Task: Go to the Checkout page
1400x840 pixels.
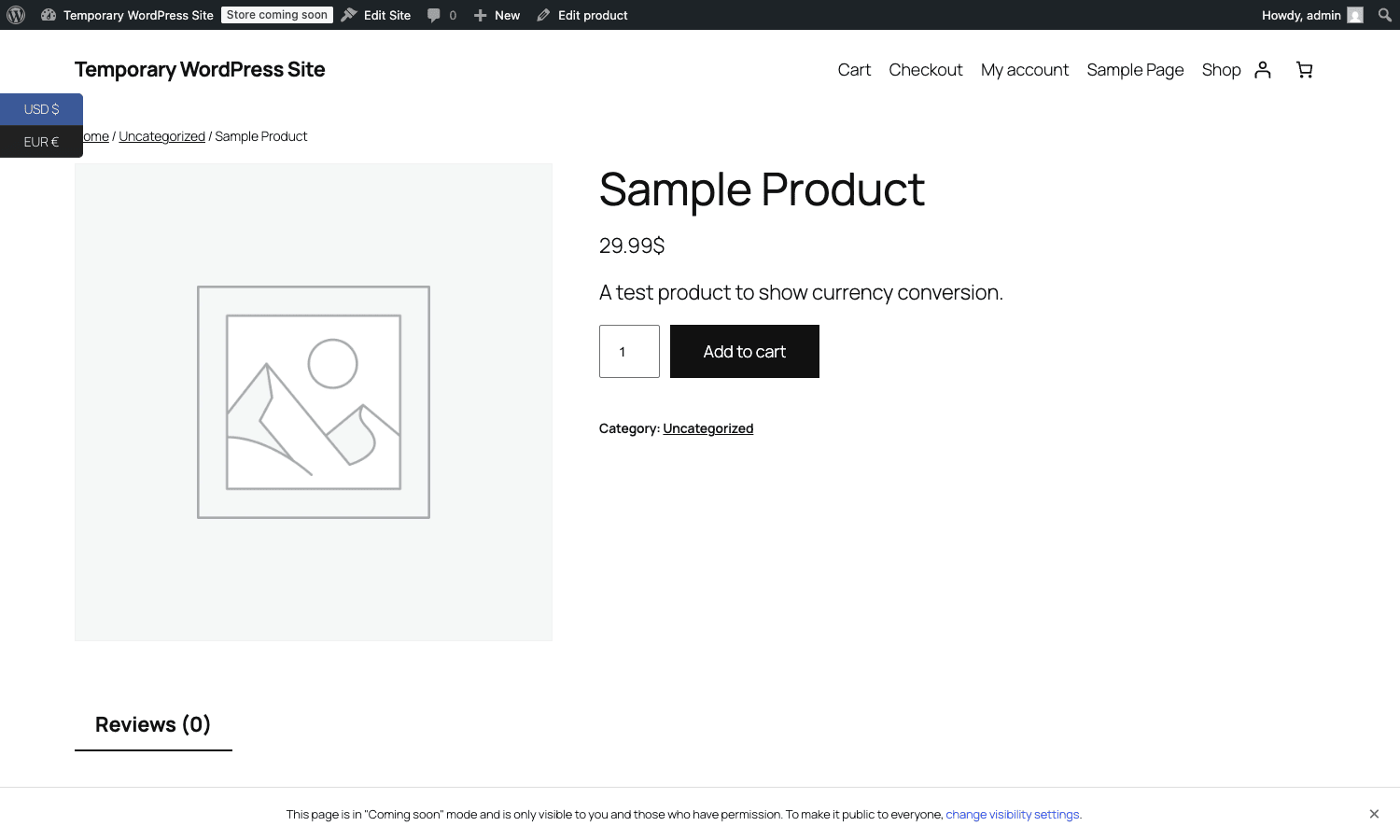Action: tap(926, 70)
